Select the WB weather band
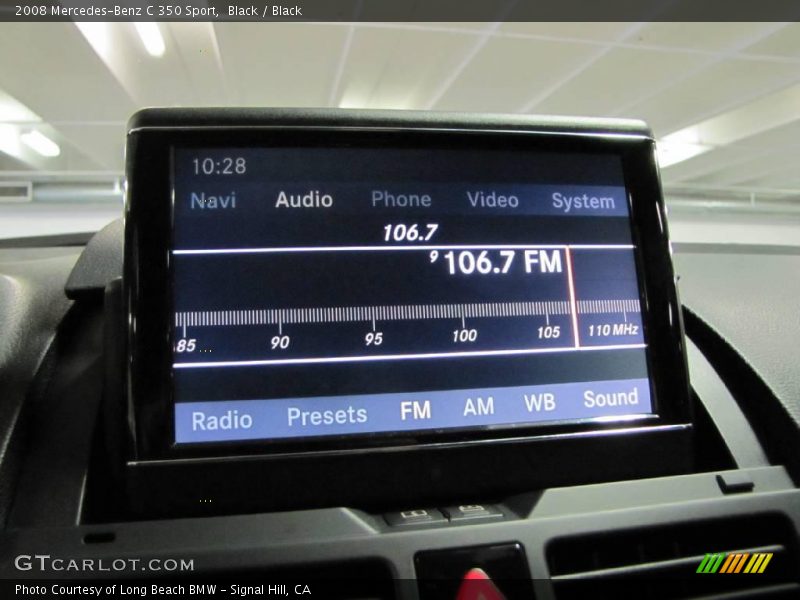 tap(539, 403)
